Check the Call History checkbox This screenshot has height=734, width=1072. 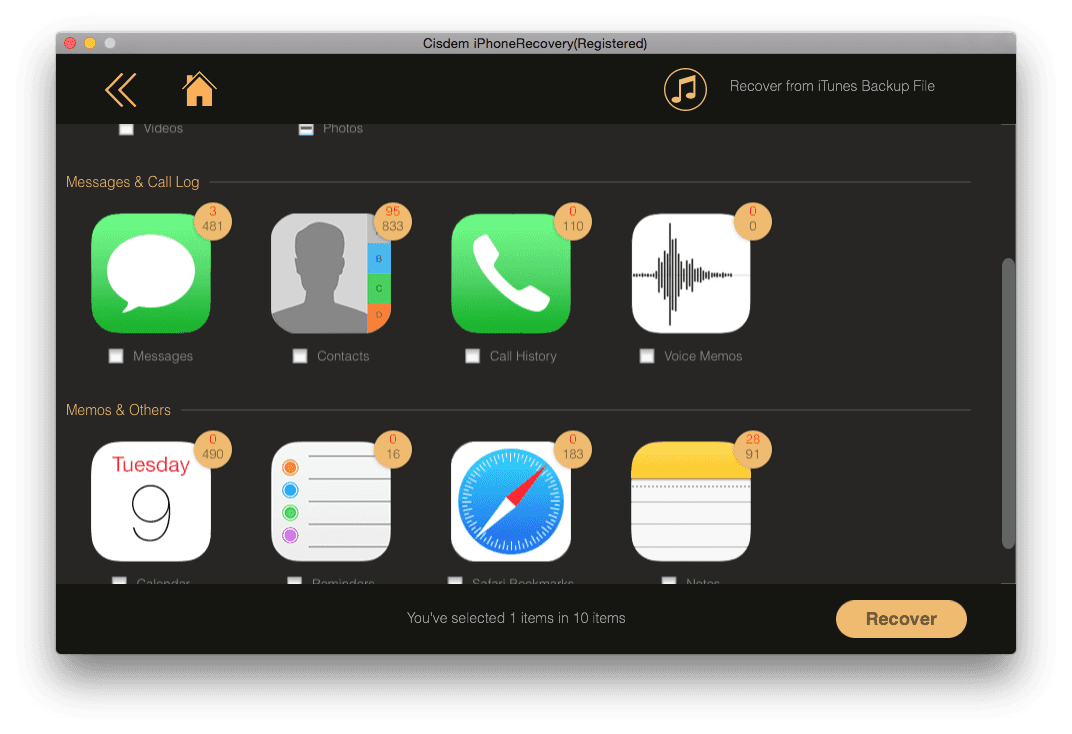click(472, 356)
